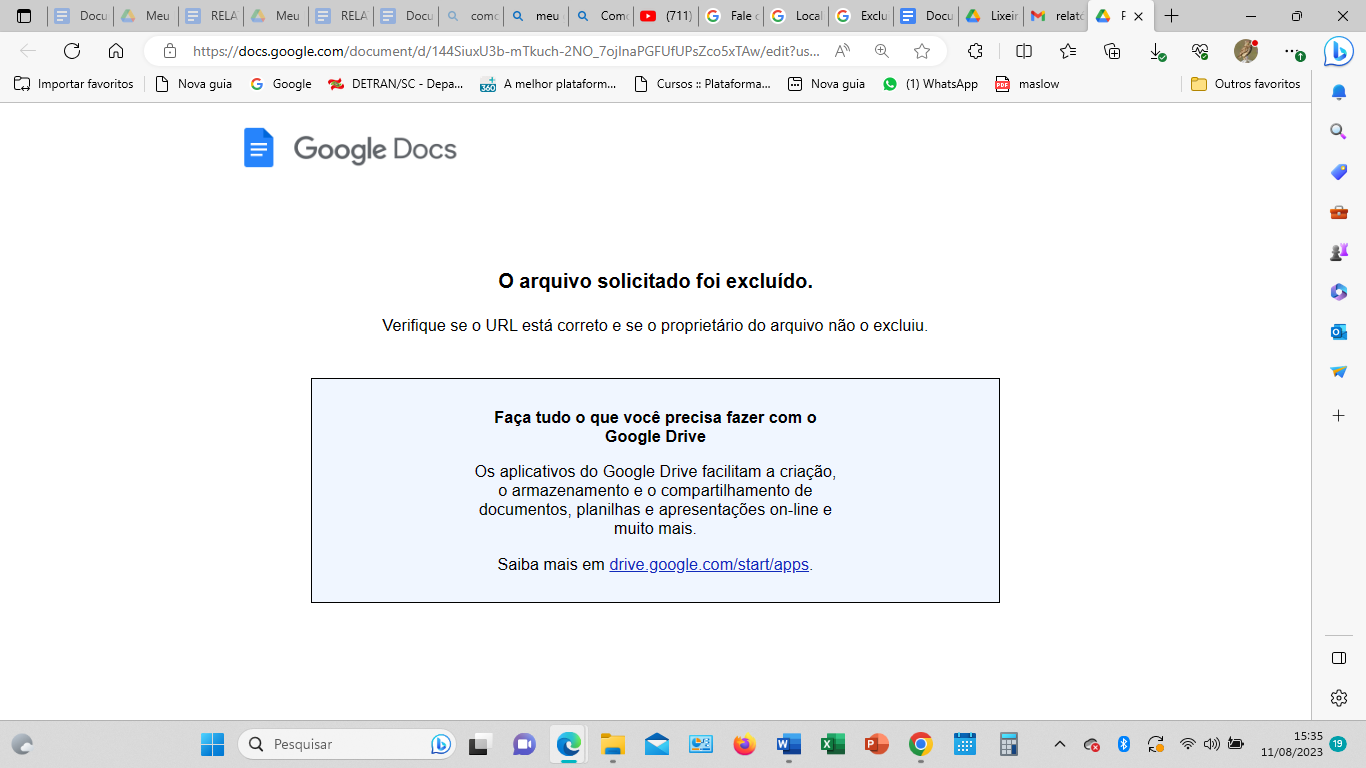
Task: Open 'Cursos :: Plataforma...' bookmark
Action: coord(703,84)
